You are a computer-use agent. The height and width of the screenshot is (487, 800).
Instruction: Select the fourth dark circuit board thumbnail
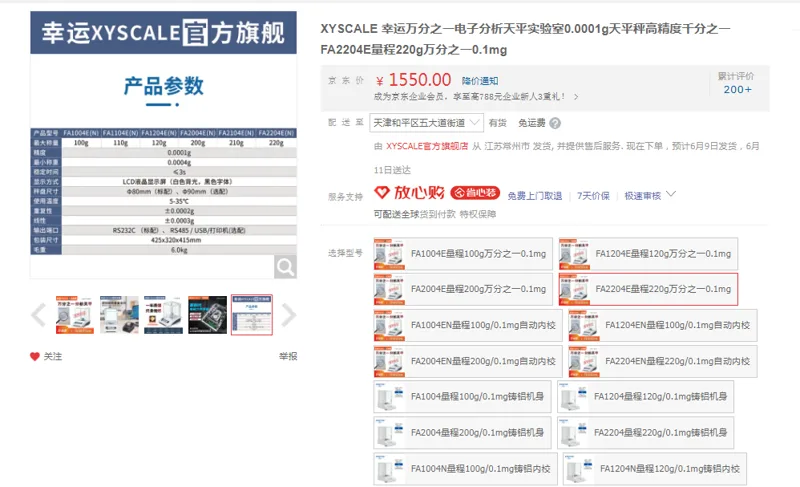[208, 315]
